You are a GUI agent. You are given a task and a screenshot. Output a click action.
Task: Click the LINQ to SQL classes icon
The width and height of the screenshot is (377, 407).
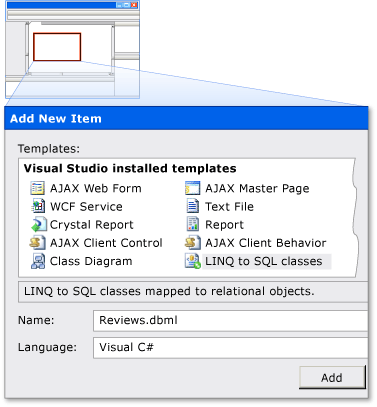(x=193, y=261)
